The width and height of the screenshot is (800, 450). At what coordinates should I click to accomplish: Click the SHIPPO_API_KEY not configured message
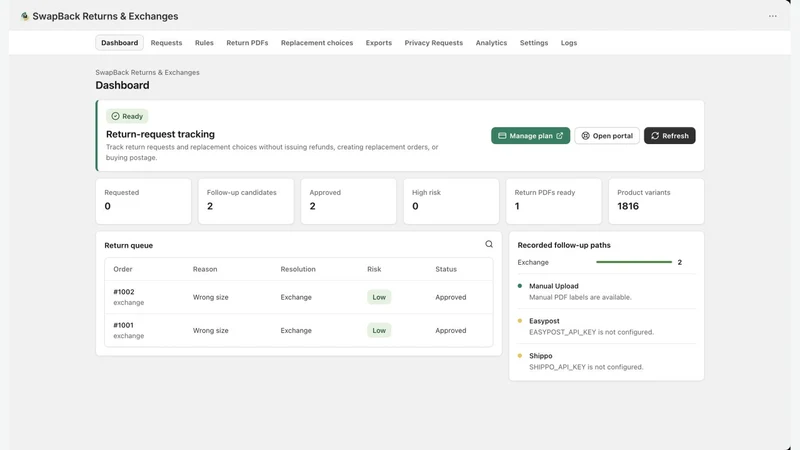(x=586, y=367)
